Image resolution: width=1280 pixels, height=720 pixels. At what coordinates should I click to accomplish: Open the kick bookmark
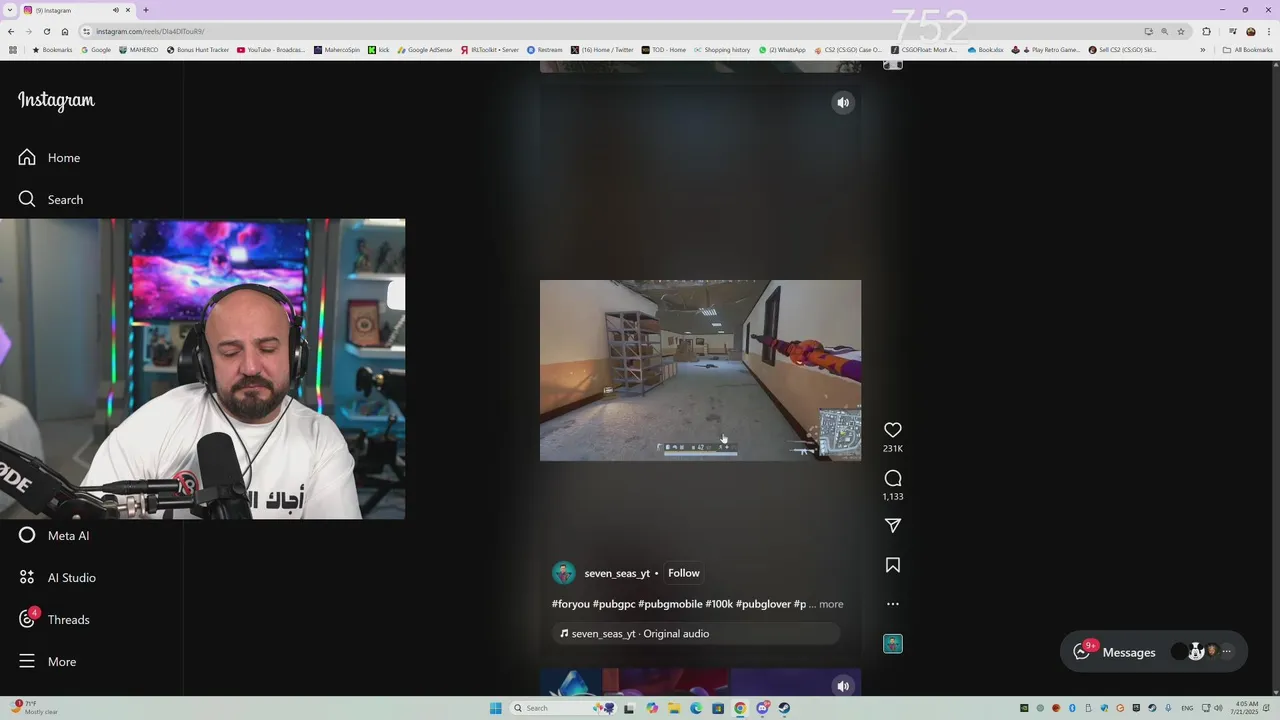[x=379, y=49]
